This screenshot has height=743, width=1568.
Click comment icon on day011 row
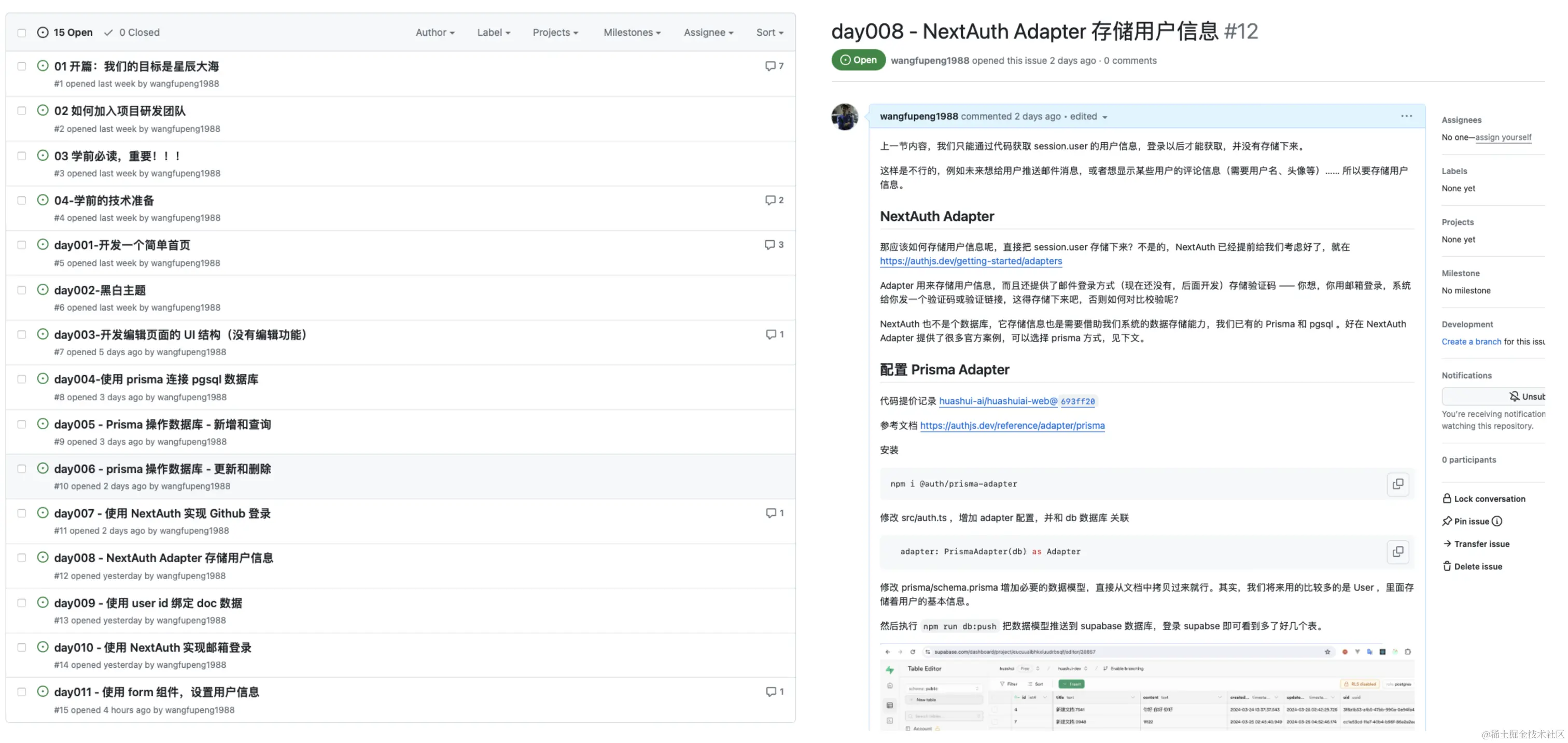pyautogui.click(x=771, y=692)
